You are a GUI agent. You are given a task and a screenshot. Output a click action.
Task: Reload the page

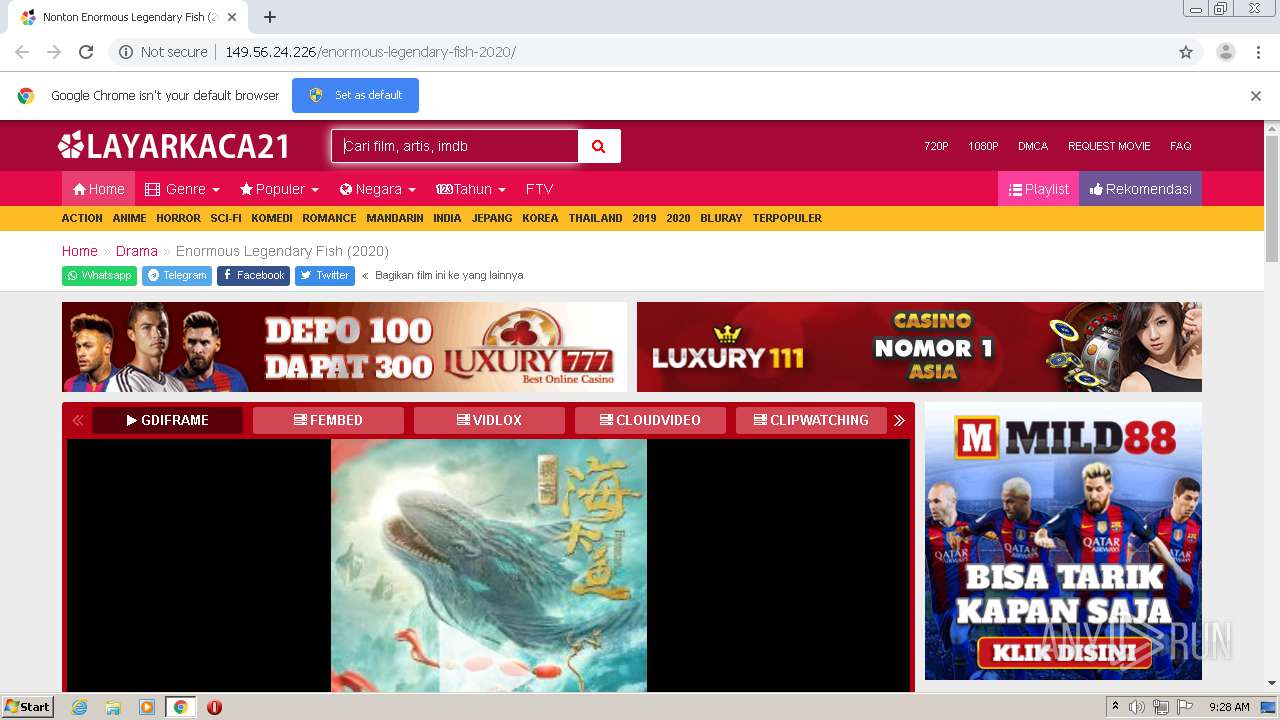point(86,52)
